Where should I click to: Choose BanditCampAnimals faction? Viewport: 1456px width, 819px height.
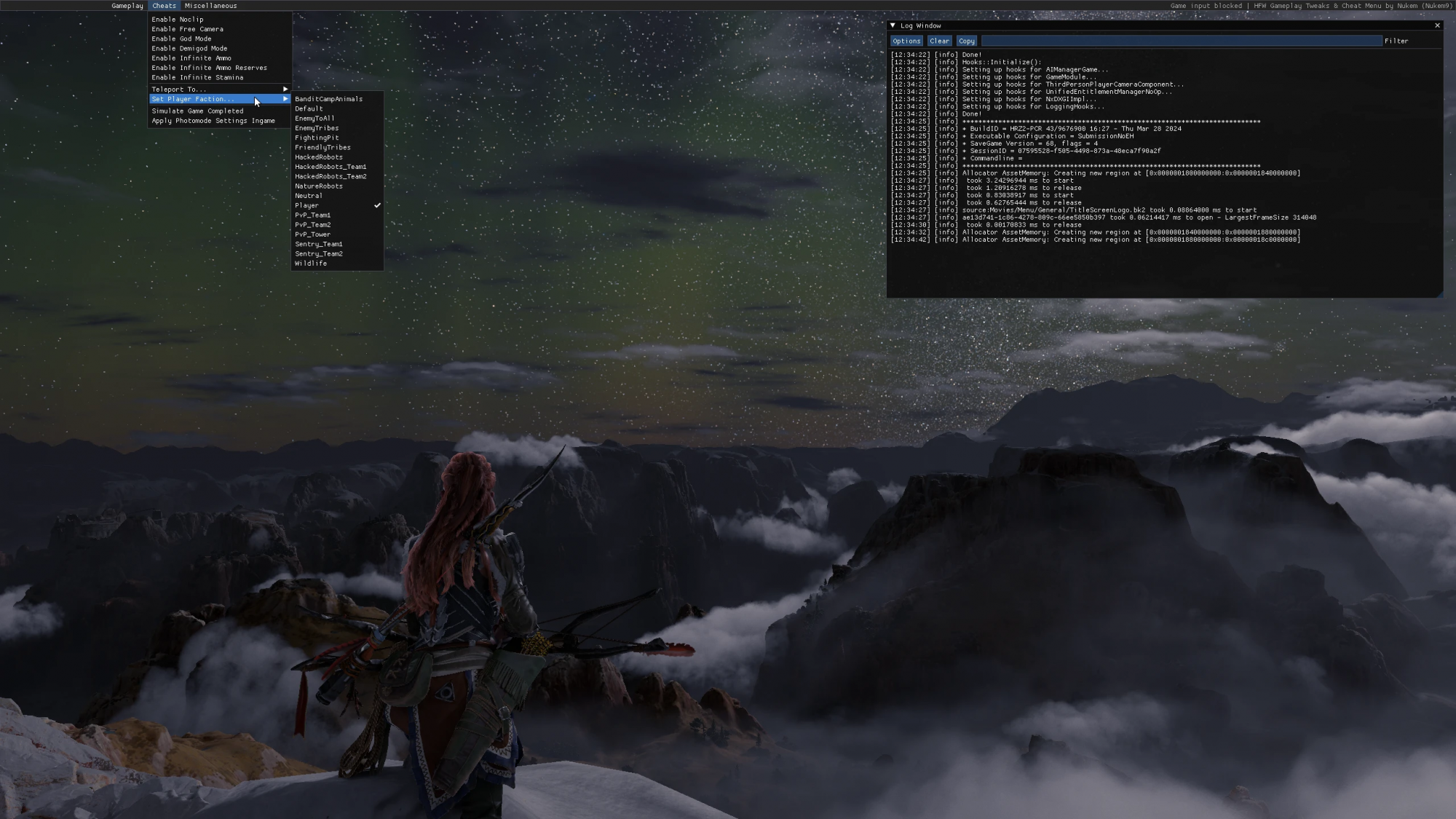point(337,99)
